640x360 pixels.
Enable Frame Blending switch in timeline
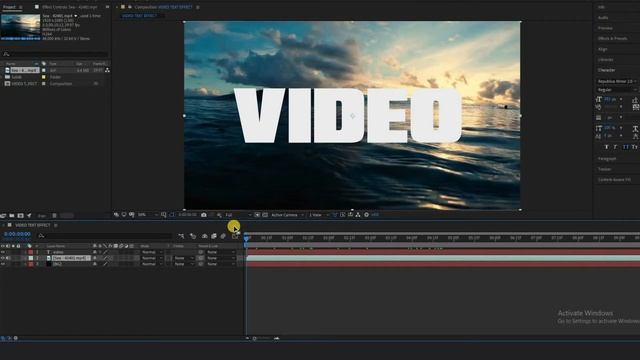click(x=214, y=236)
